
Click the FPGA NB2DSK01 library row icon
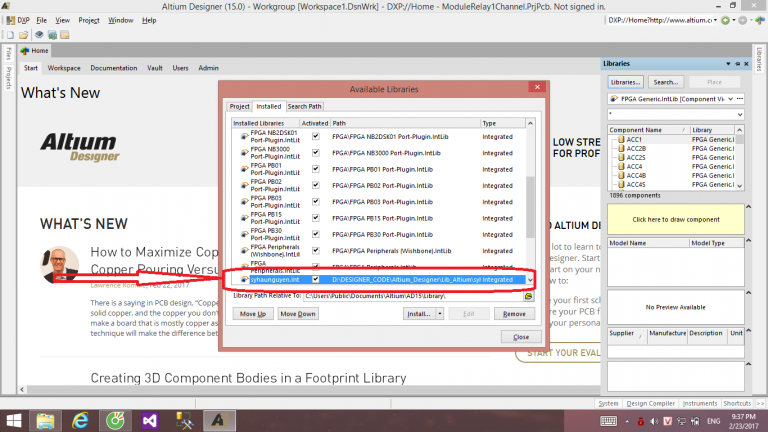click(x=244, y=137)
